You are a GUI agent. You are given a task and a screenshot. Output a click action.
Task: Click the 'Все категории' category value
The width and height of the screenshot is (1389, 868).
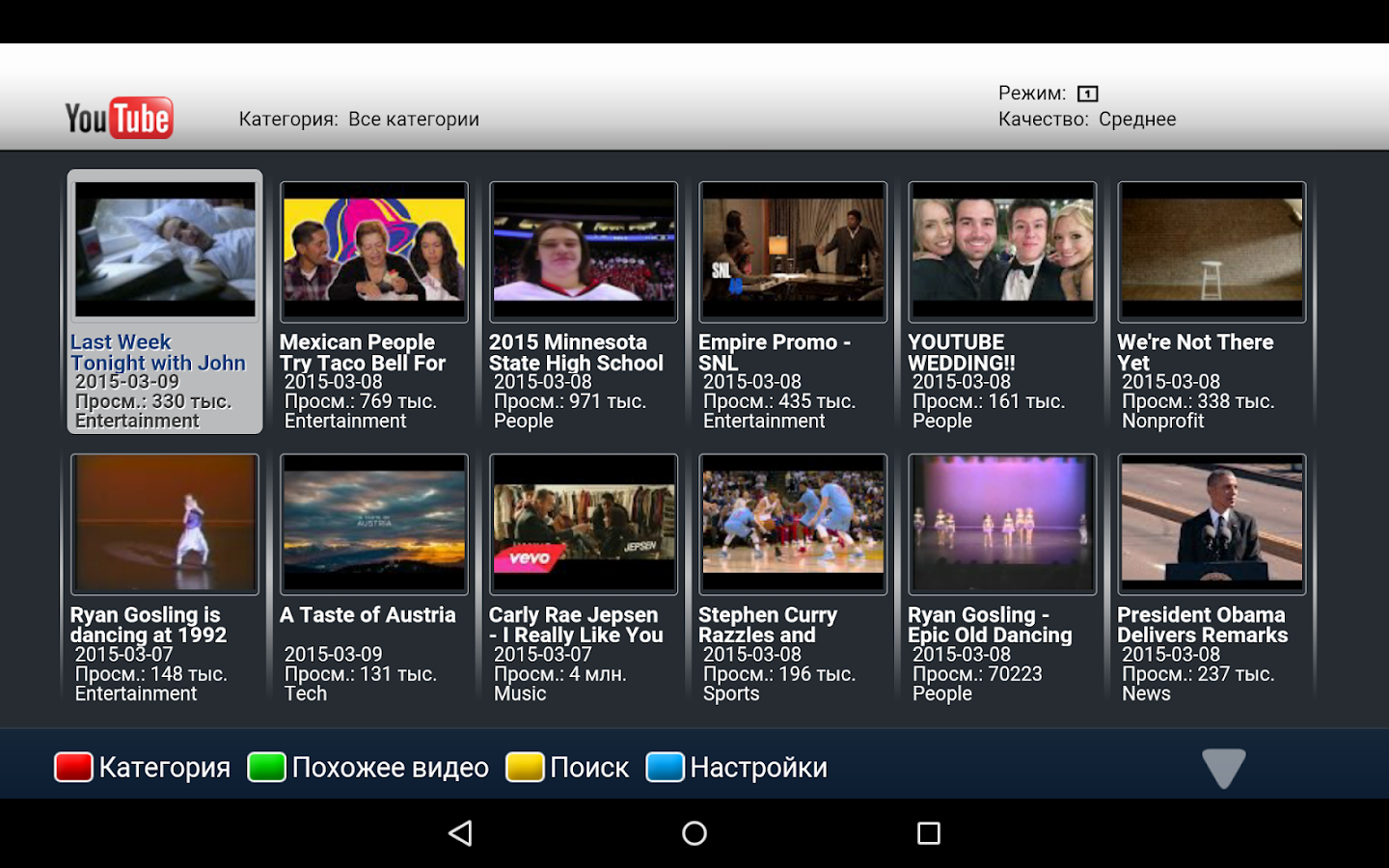click(x=414, y=119)
